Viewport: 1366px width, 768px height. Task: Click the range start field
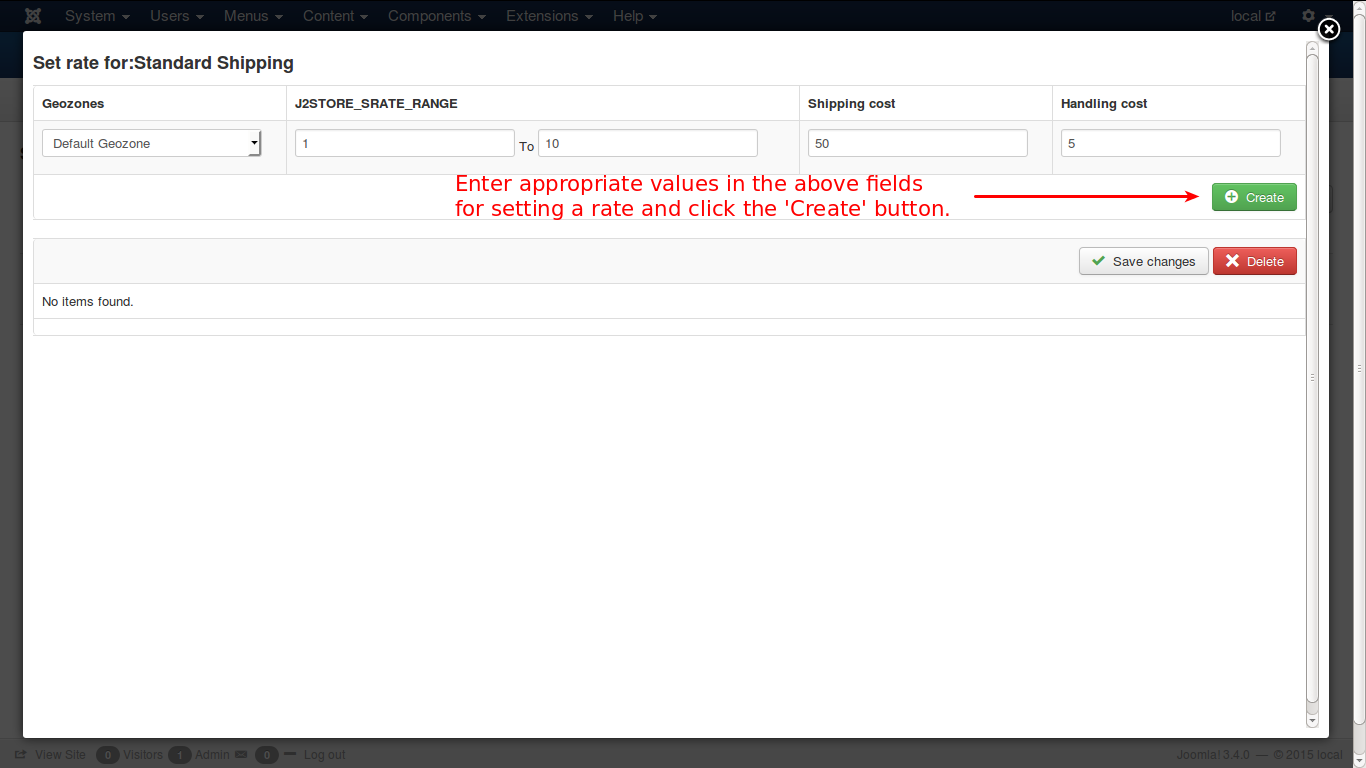coord(404,143)
